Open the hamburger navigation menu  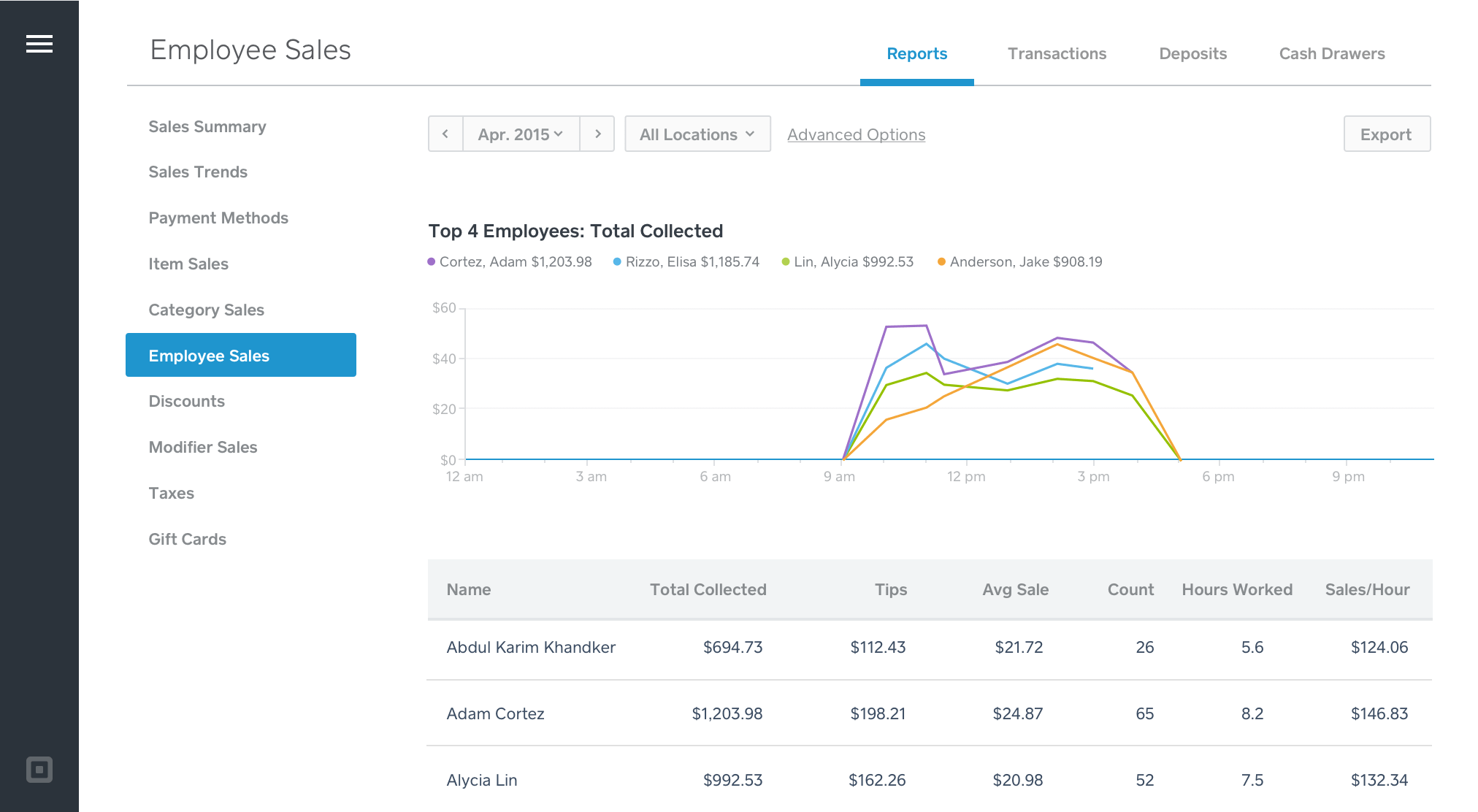(x=39, y=44)
